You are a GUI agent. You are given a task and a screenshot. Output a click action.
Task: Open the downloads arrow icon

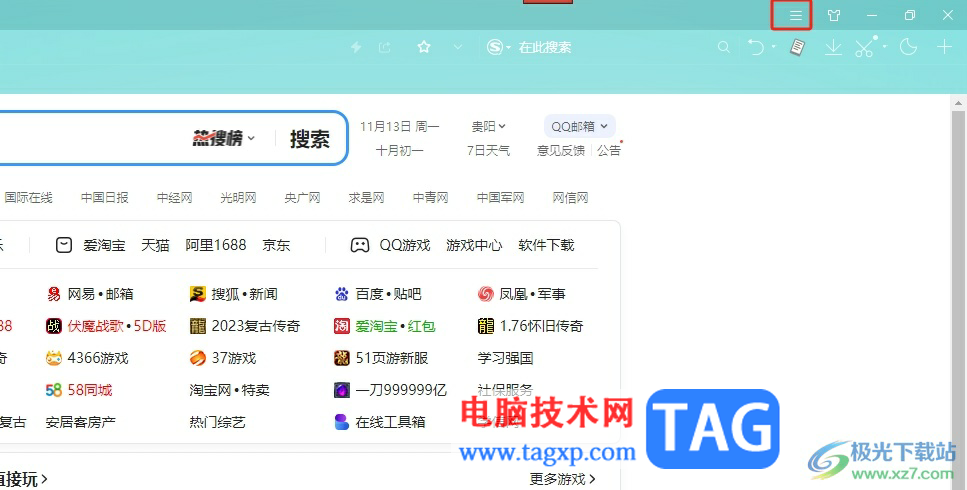pos(833,47)
